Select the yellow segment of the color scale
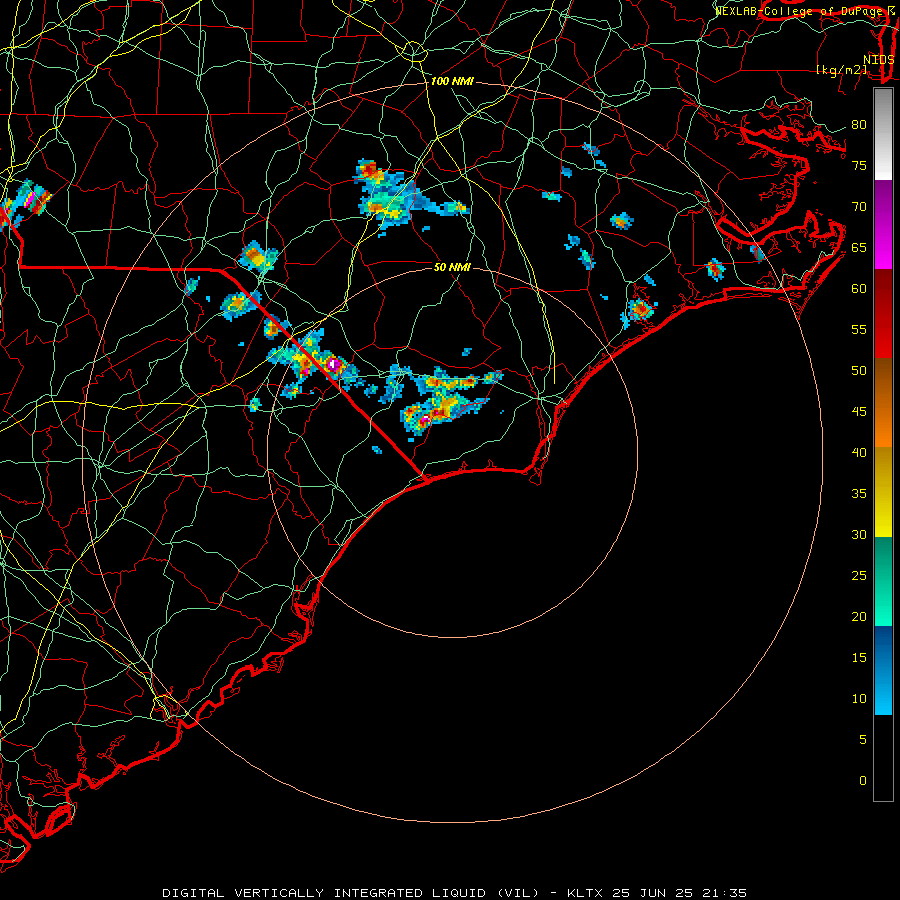Screen dimensions: 900x900 pyautogui.click(x=883, y=492)
